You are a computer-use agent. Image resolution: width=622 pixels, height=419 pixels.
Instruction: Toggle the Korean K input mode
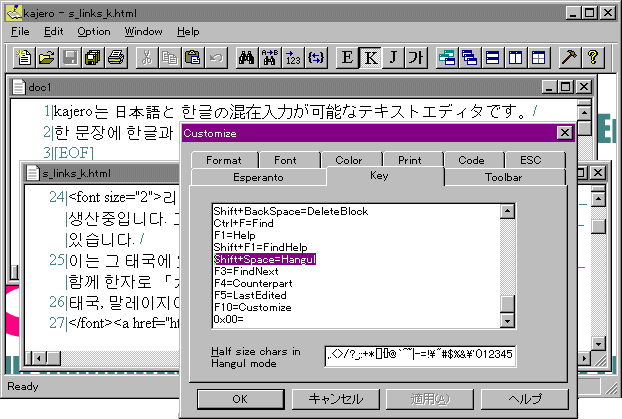(370, 58)
